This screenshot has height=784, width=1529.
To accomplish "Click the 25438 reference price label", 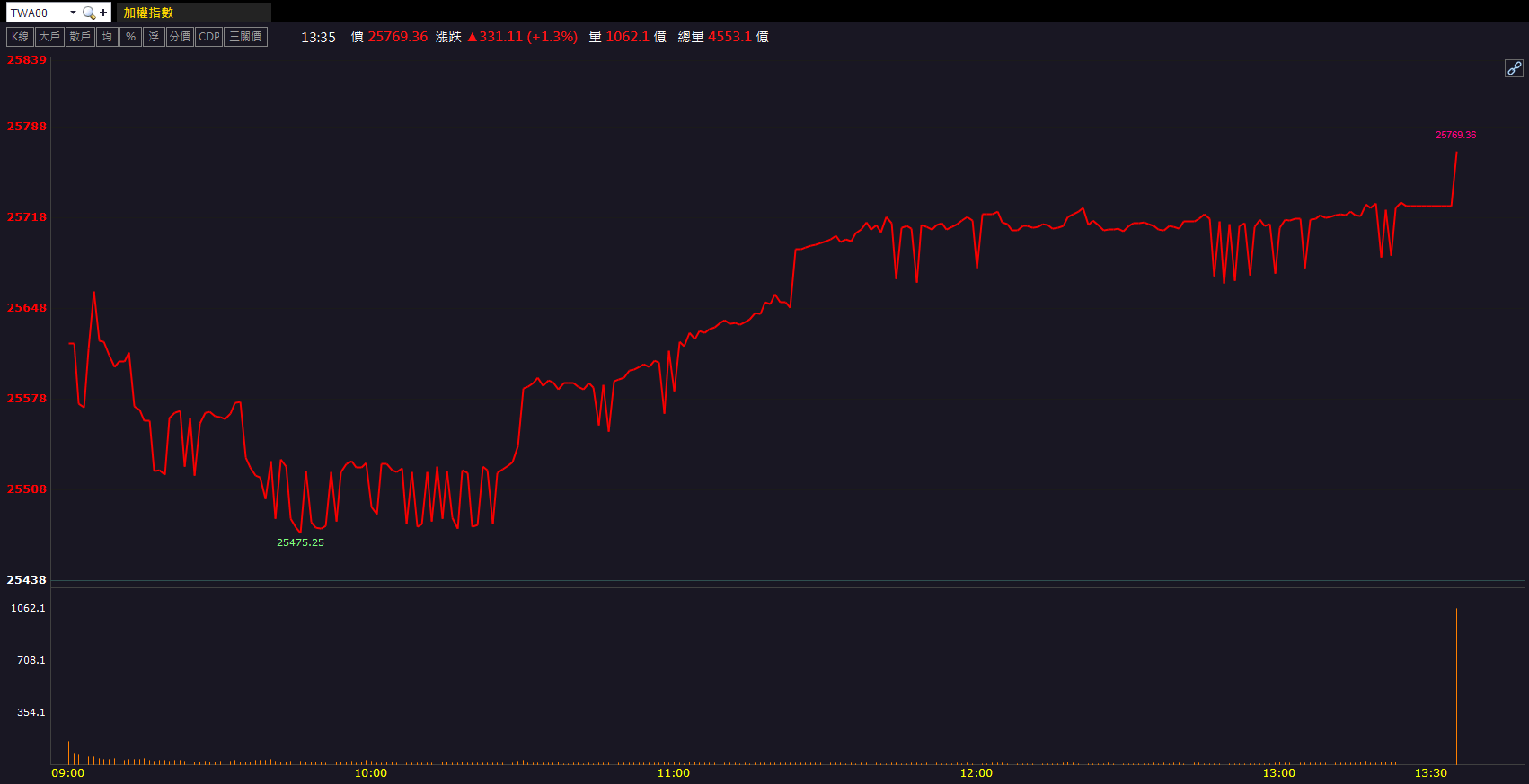I will [x=27, y=580].
